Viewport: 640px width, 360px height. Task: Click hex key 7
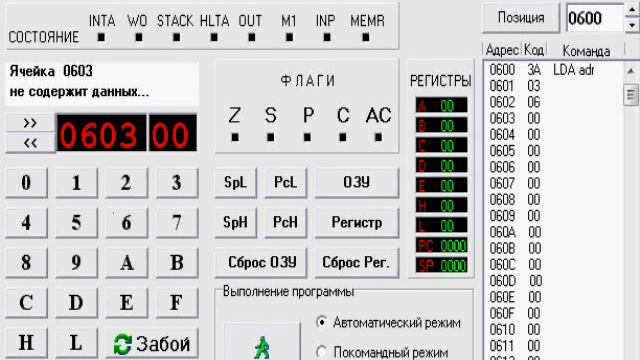(177, 222)
